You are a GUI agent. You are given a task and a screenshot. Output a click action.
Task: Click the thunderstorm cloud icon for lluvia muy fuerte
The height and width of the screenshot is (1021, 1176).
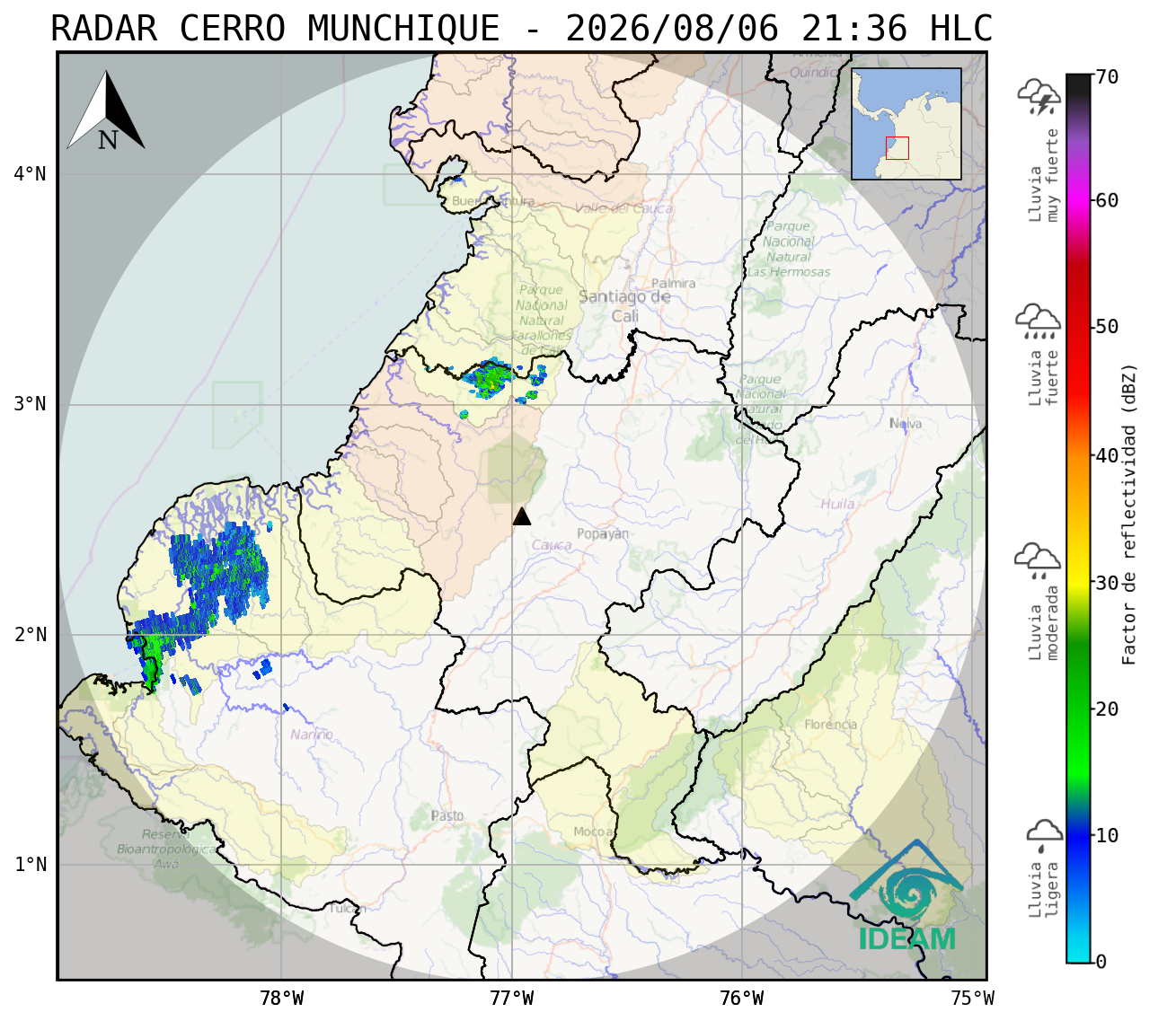click(1039, 97)
